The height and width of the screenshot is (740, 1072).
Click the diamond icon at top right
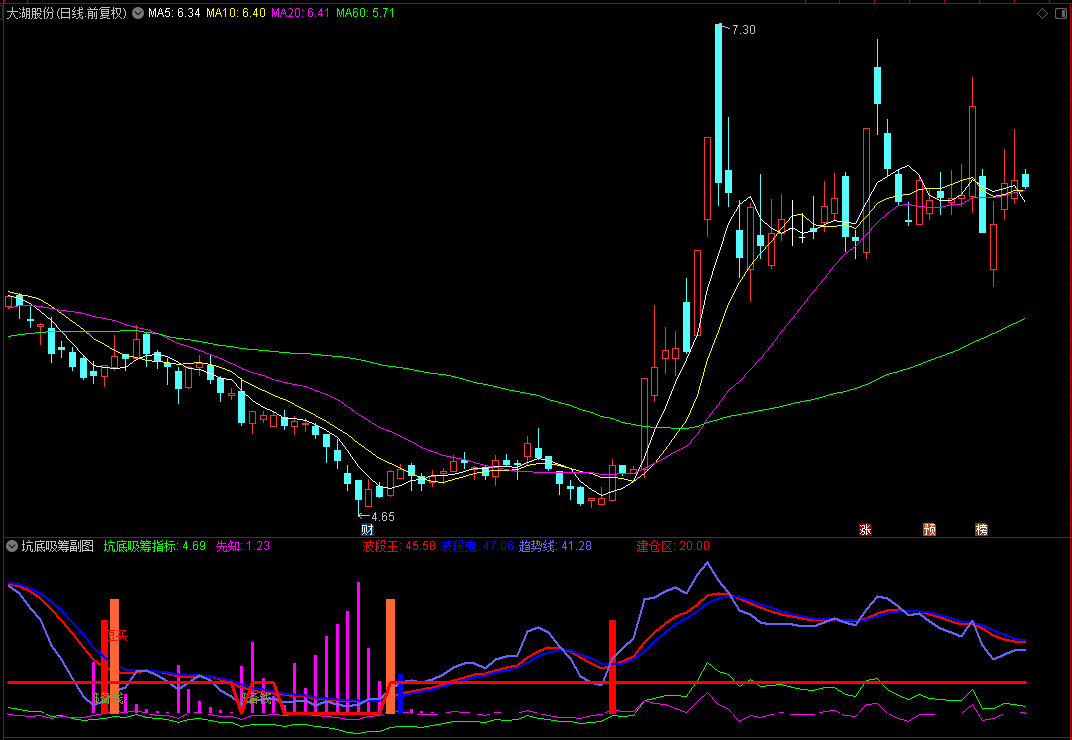1043,13
